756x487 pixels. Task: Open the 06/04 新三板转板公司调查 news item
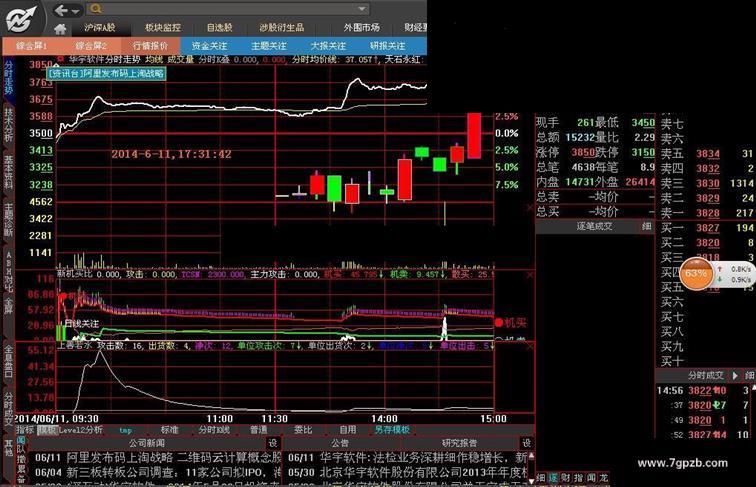[158, 472]
